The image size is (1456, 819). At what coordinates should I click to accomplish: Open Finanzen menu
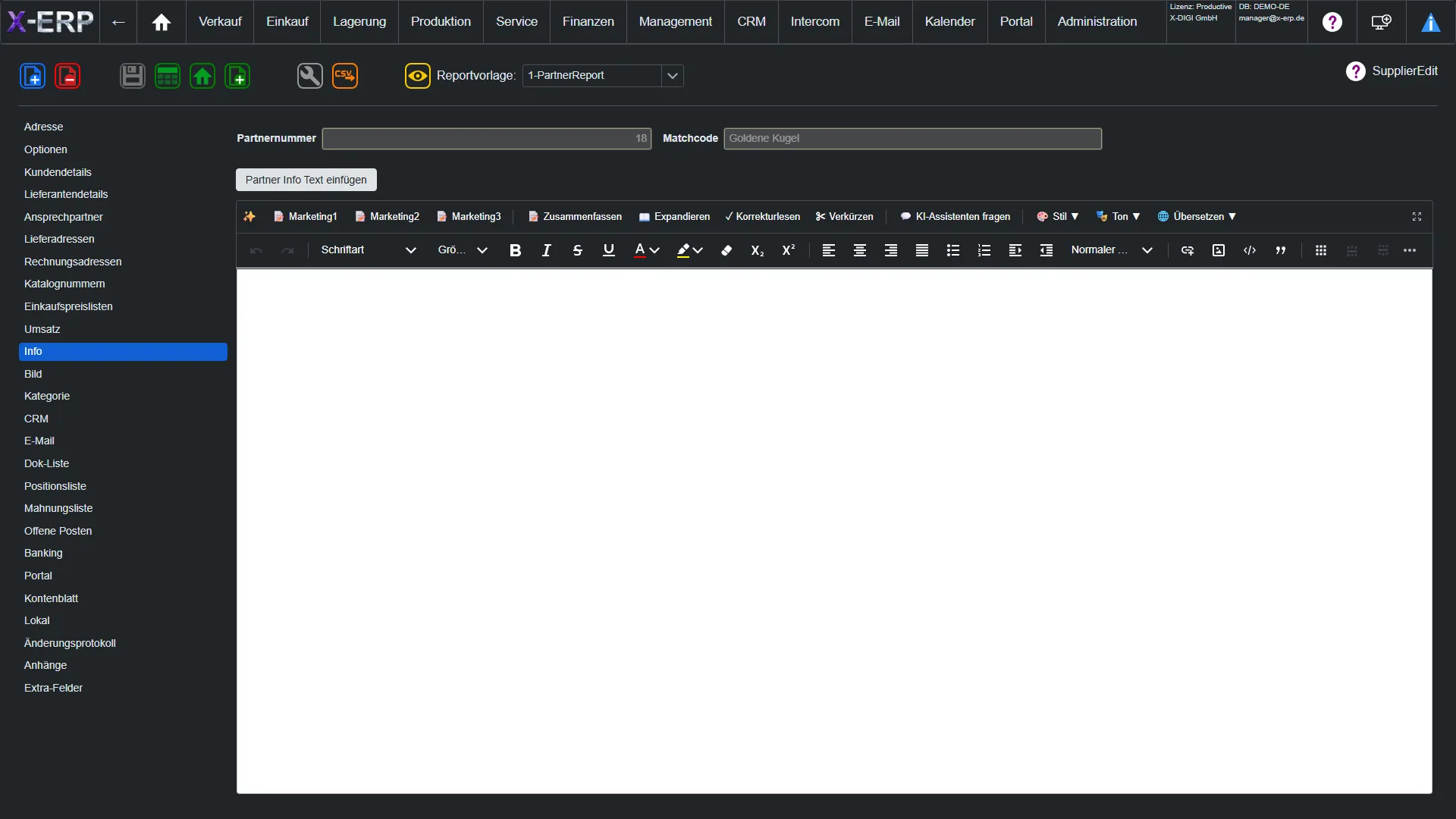click(x=588, y=22)
